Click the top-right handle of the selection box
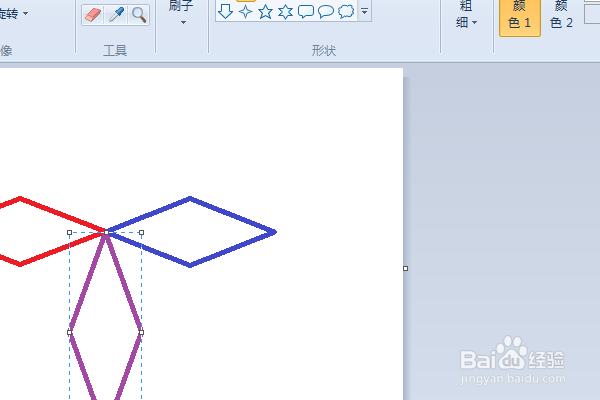600x400 pixels. coord(142,232)
